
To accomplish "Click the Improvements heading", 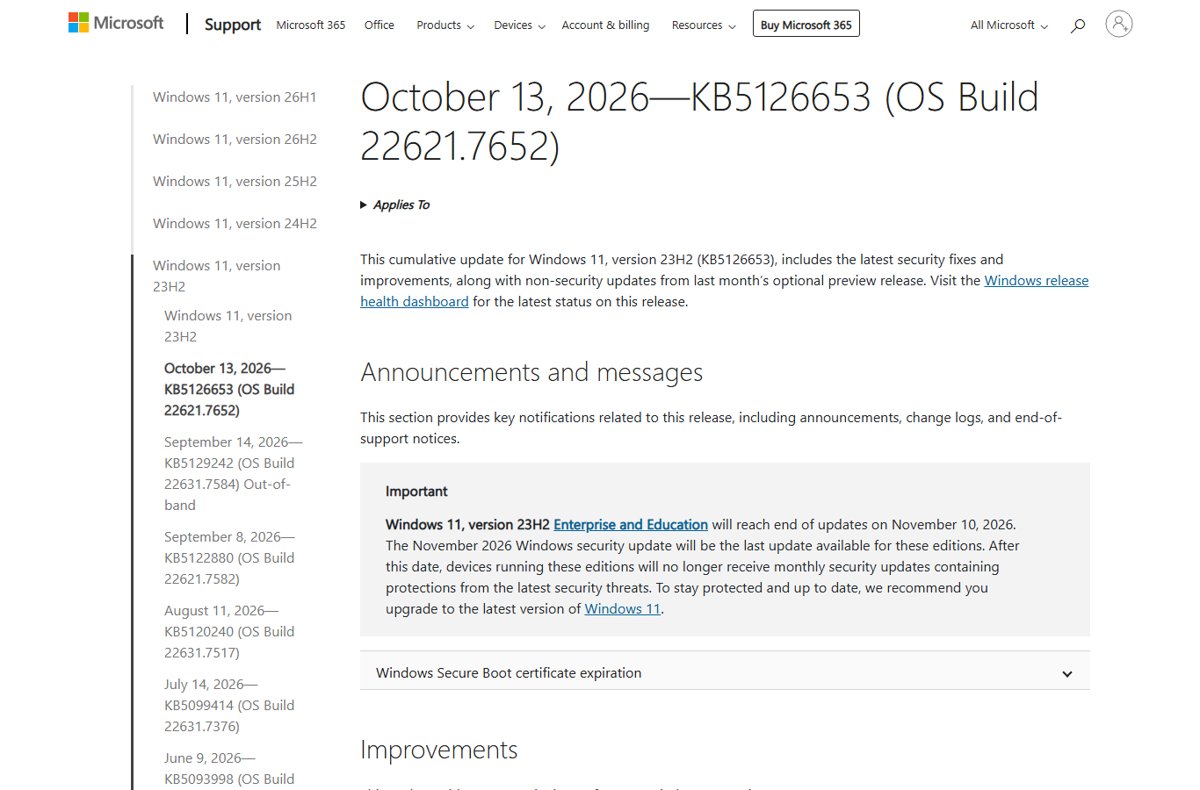I will [x=439, y=750].
